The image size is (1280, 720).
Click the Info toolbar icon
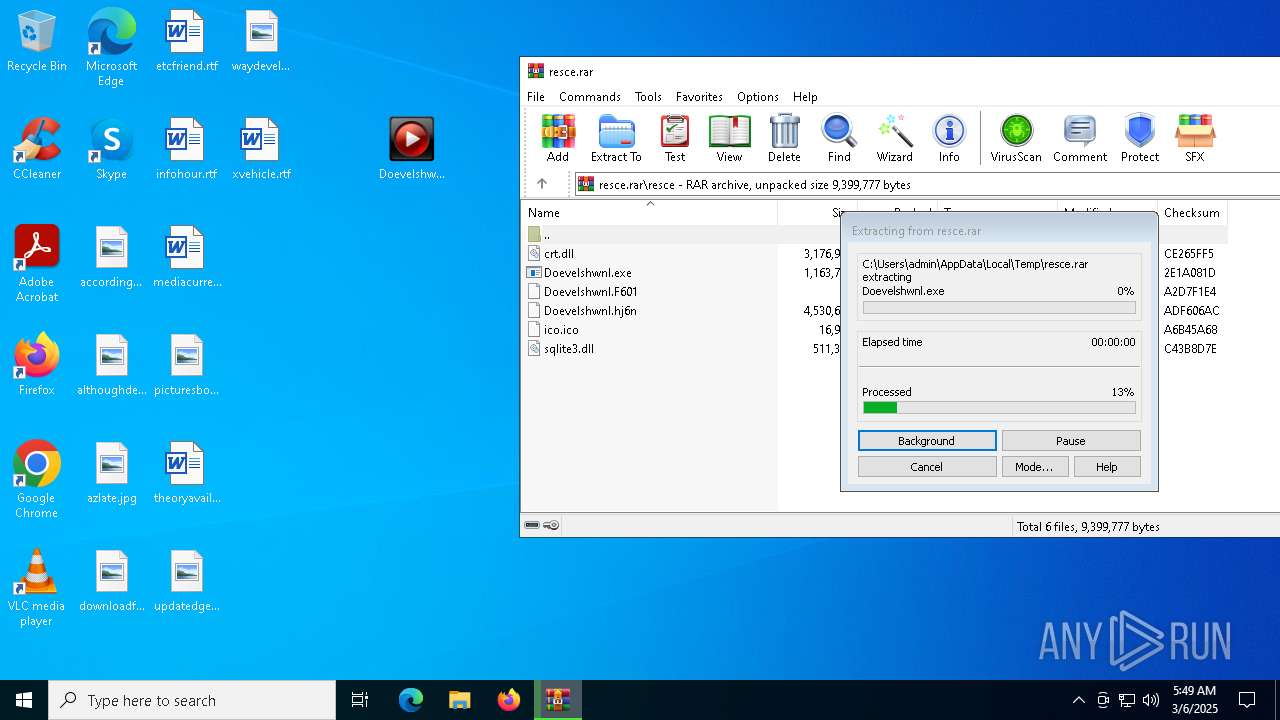coord(949,138)
